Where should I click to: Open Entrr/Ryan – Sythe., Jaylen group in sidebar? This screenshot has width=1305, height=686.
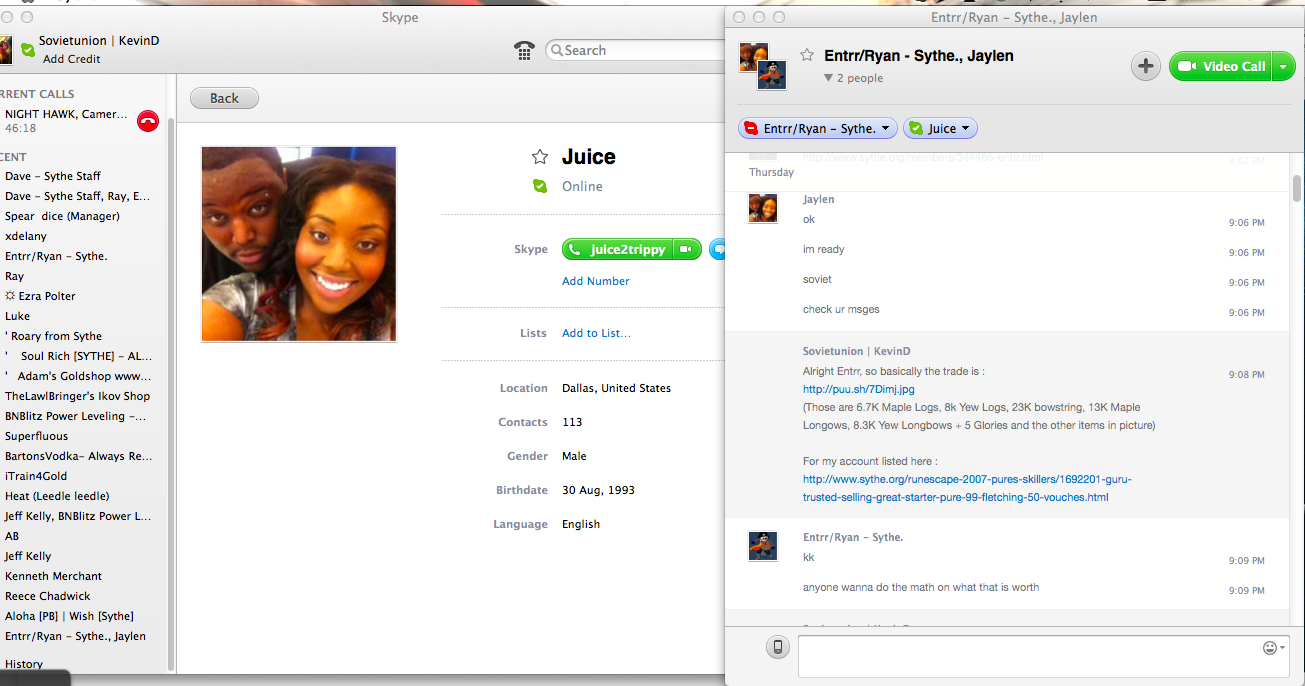click(x=75, y=636)
